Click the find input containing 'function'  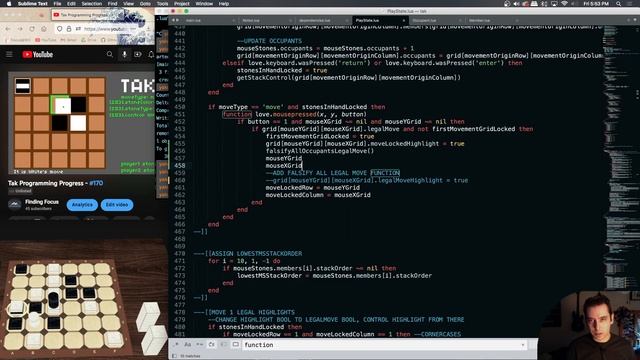pyautogui.click(x=384, y=345)
